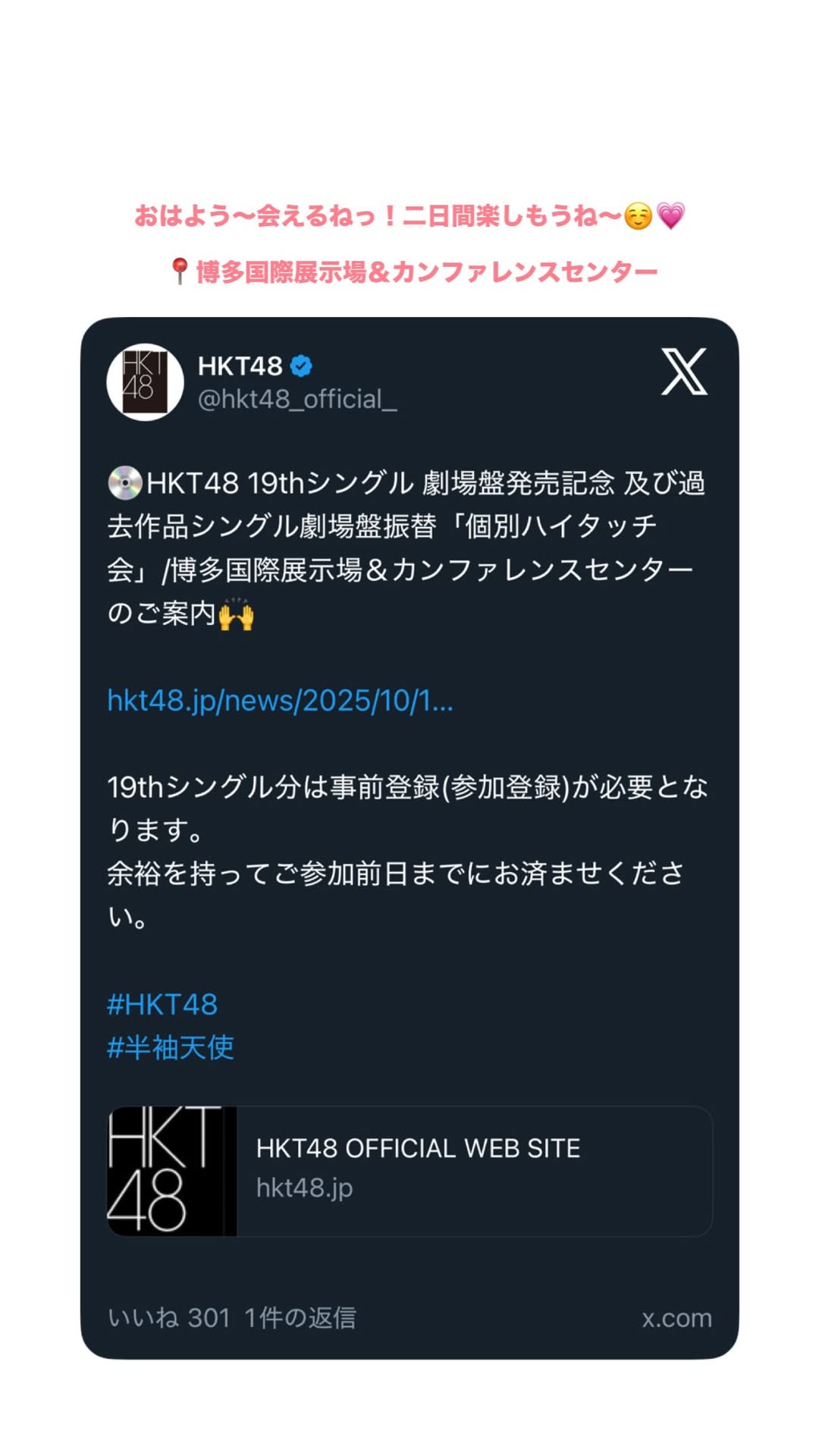Click the CD disc emoji in the tweet
The image size is (819, 1456).
pos(124,483)
